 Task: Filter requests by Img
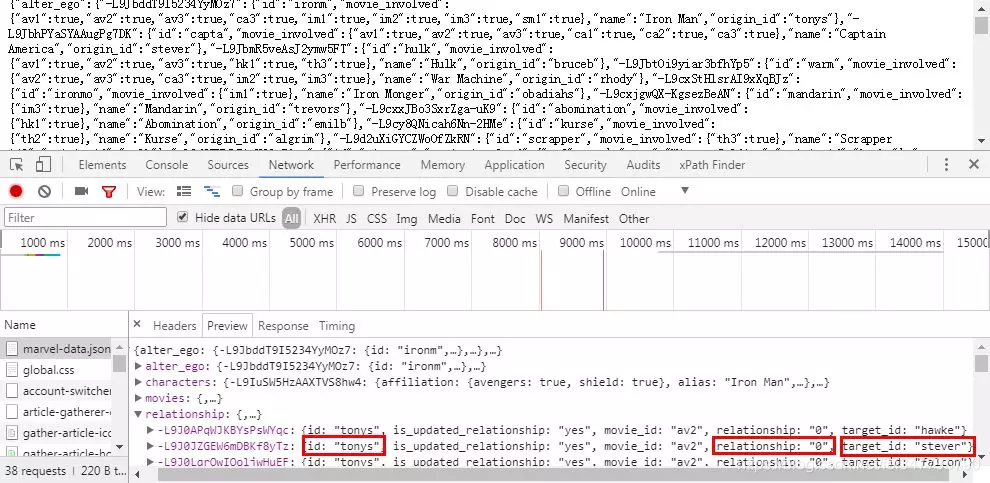click(407, 218)
